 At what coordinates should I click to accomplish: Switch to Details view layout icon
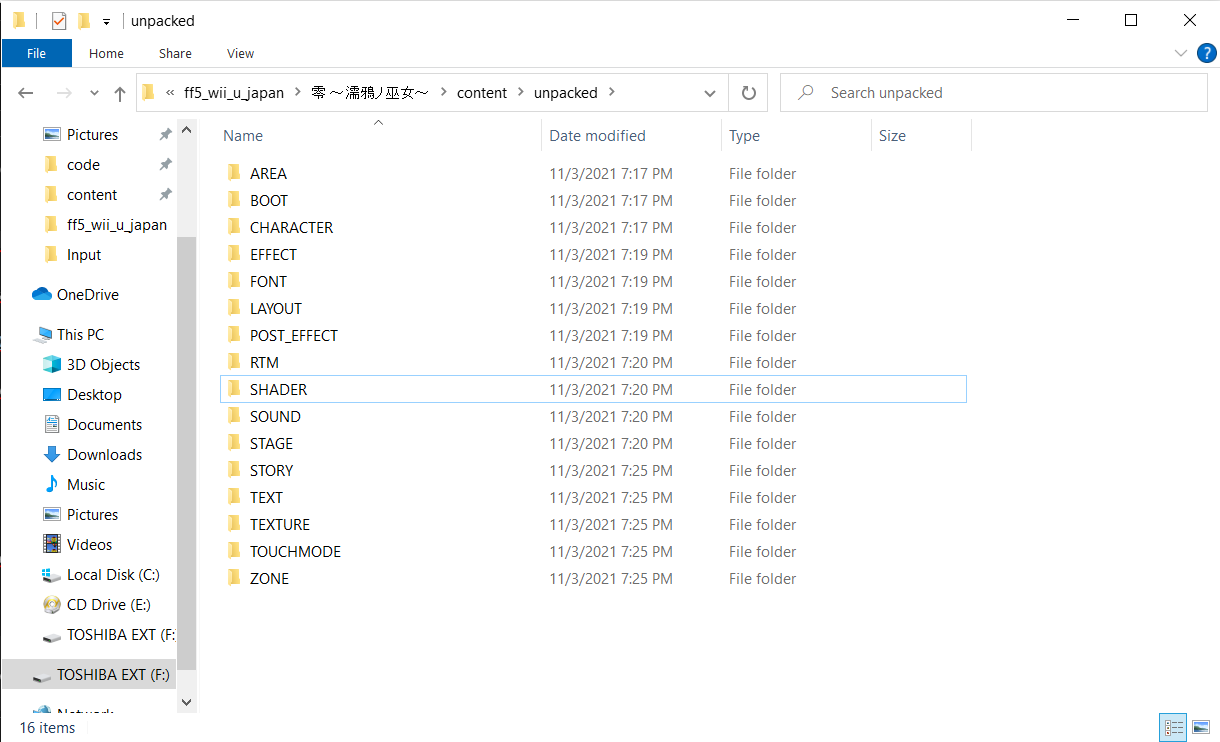click(1174, 728)
